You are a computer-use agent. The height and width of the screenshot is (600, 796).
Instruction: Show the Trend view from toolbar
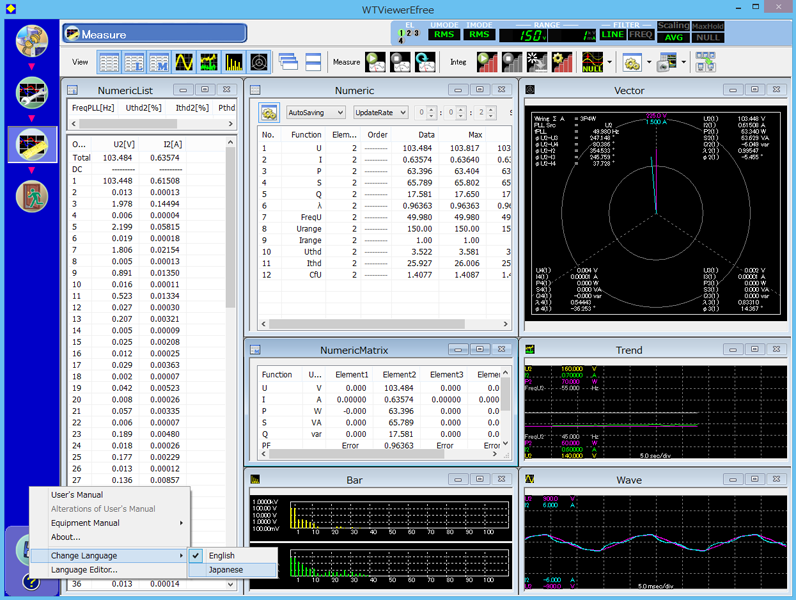point(209,62)
